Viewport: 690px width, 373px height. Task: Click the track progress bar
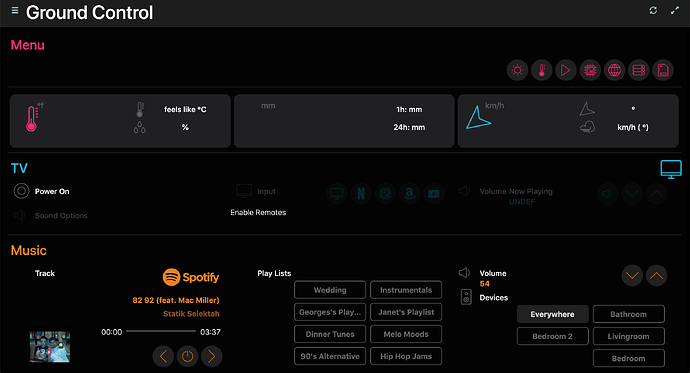pyautogui.click(x=161, y=331)
